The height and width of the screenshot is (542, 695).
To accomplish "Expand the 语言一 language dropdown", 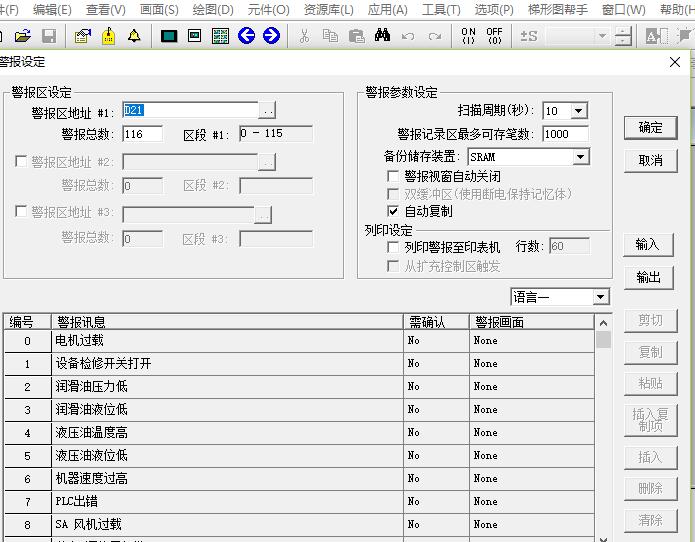I will [600, 297].
